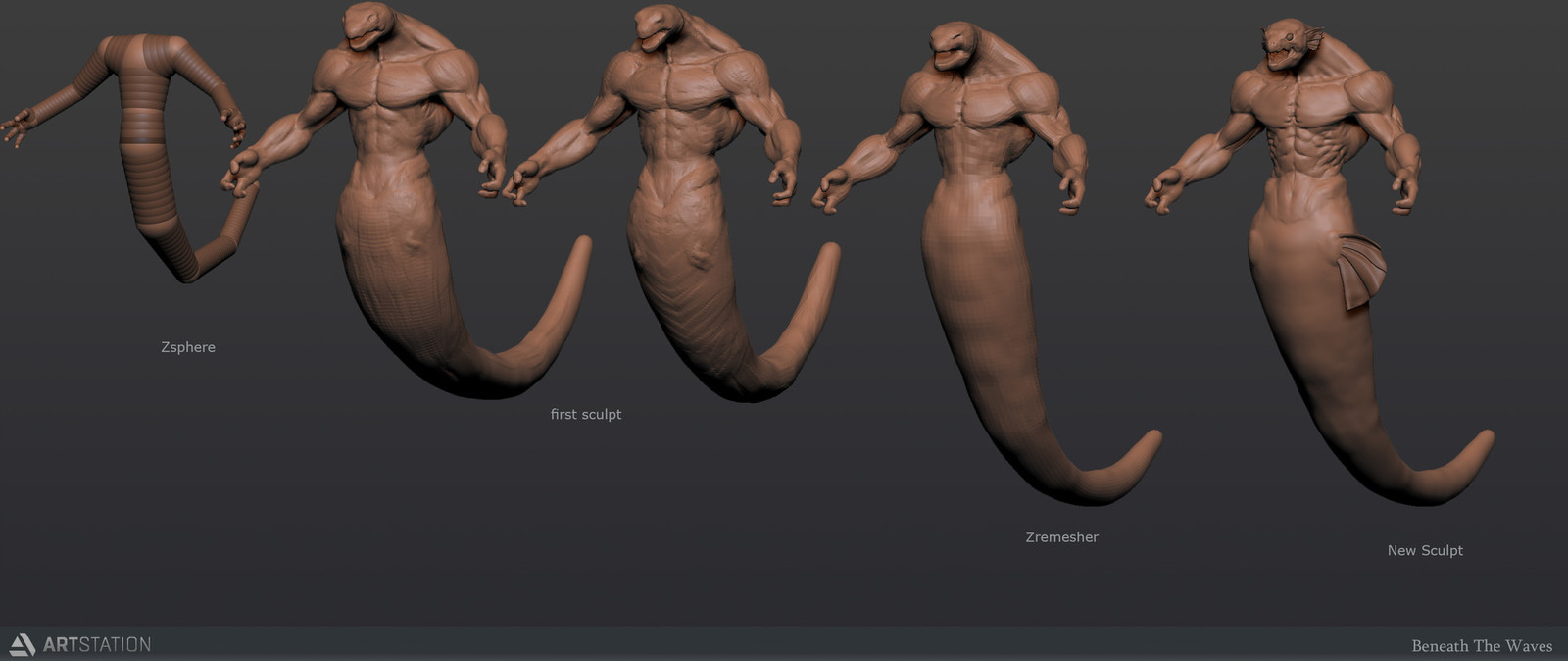This screenshot has width=1568, height=661.
Task: Select the 'first sculpt' caption label
Action: 586,414
